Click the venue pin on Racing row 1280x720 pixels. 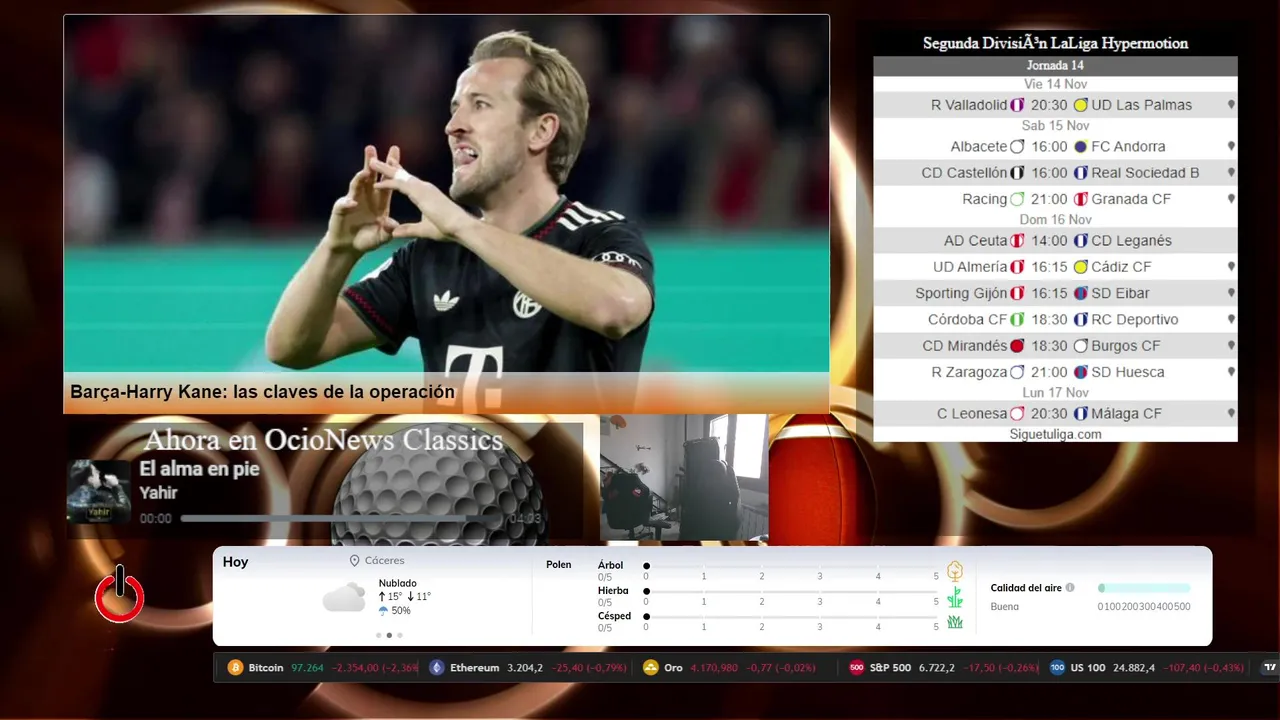coord(1231,199)
